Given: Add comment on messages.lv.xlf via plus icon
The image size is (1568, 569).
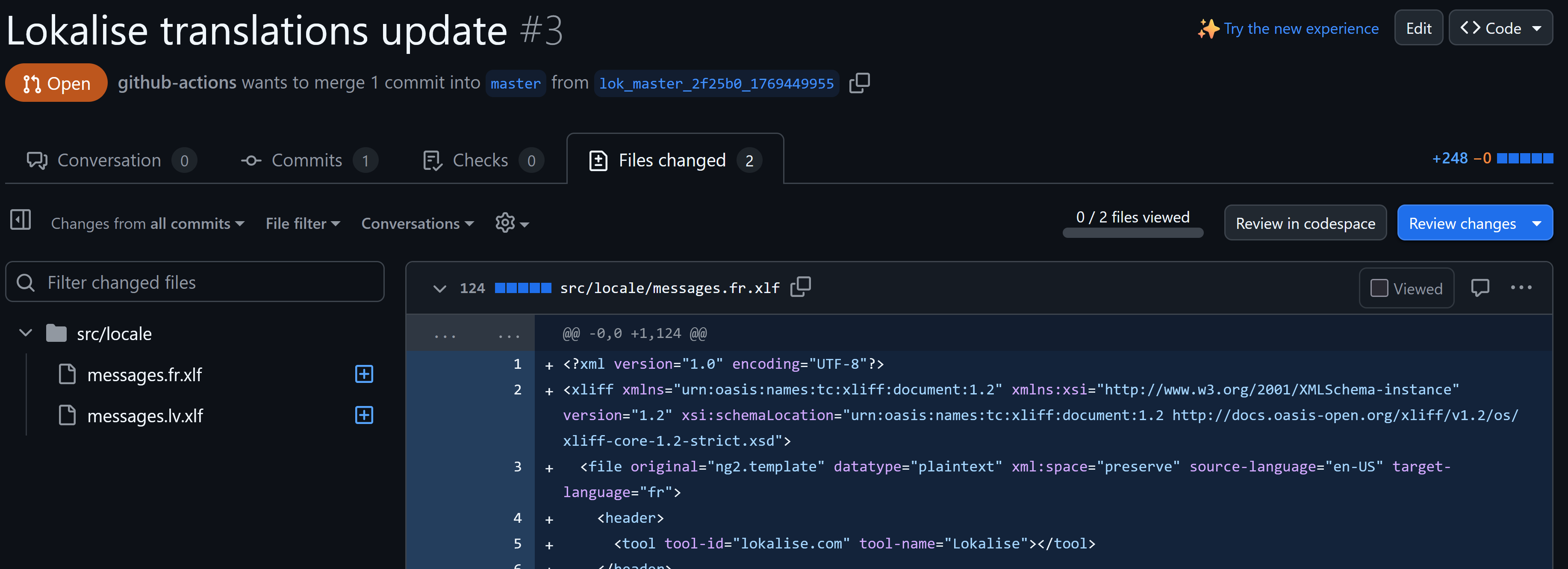Looking at the screenshot, I should click(363, 416).
